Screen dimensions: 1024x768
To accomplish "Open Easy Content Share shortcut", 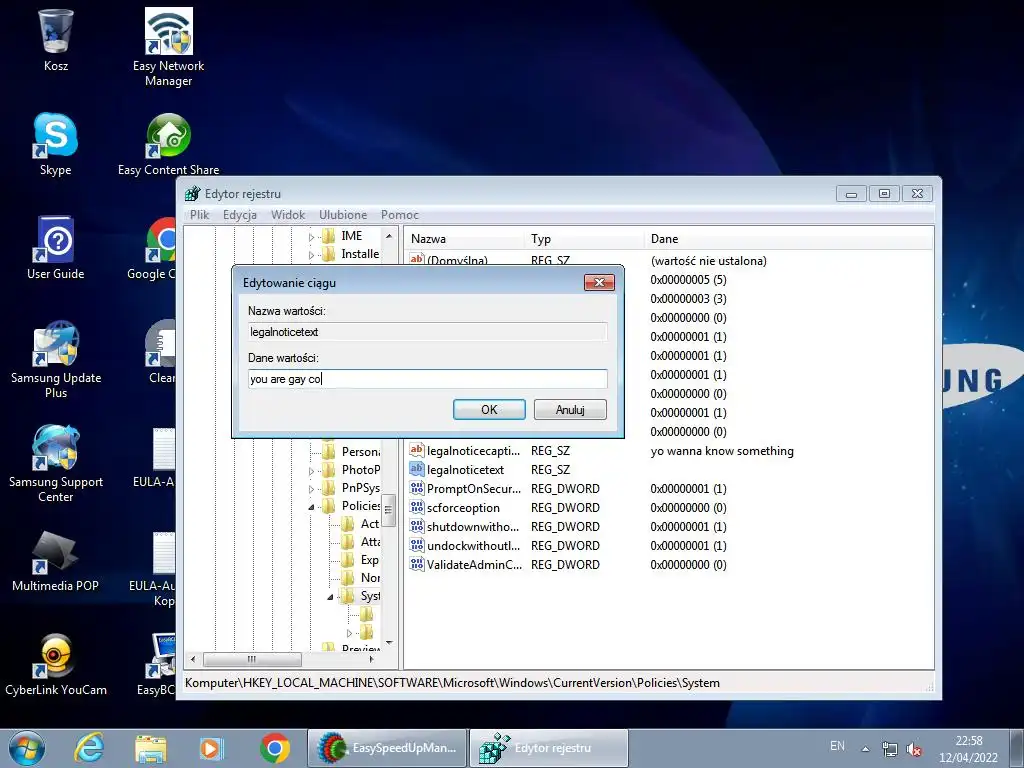I will tap(168, 144).
